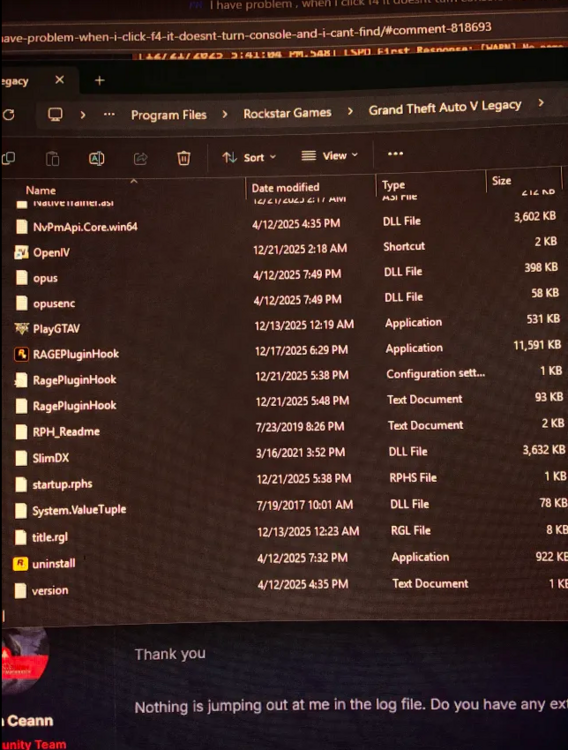The image size is (568, 750).
Task: Click the Delete trash can icon
Action: tap(184, 158)
